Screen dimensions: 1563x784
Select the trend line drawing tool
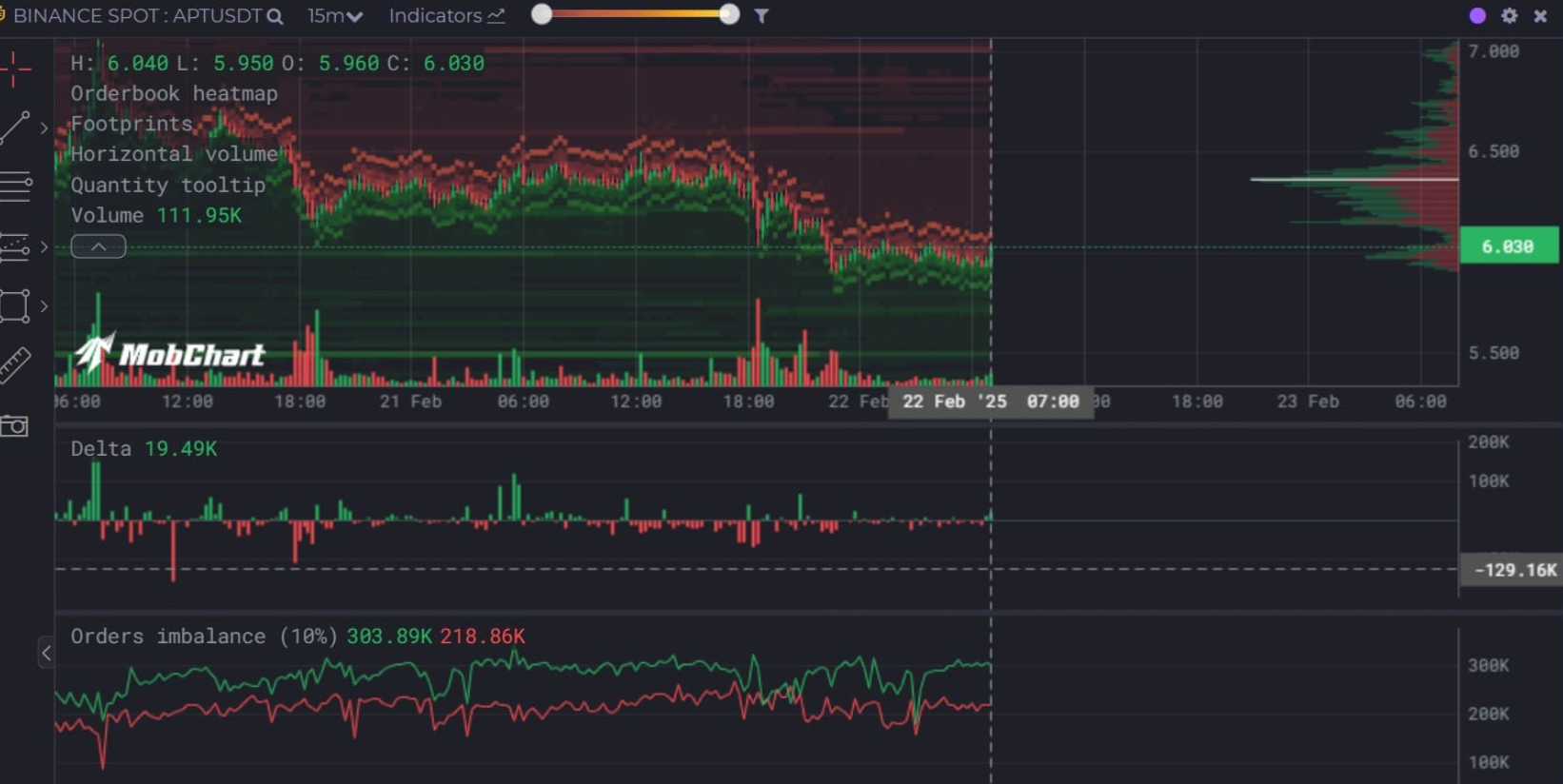pyautogui.click(x=15, y=127)
